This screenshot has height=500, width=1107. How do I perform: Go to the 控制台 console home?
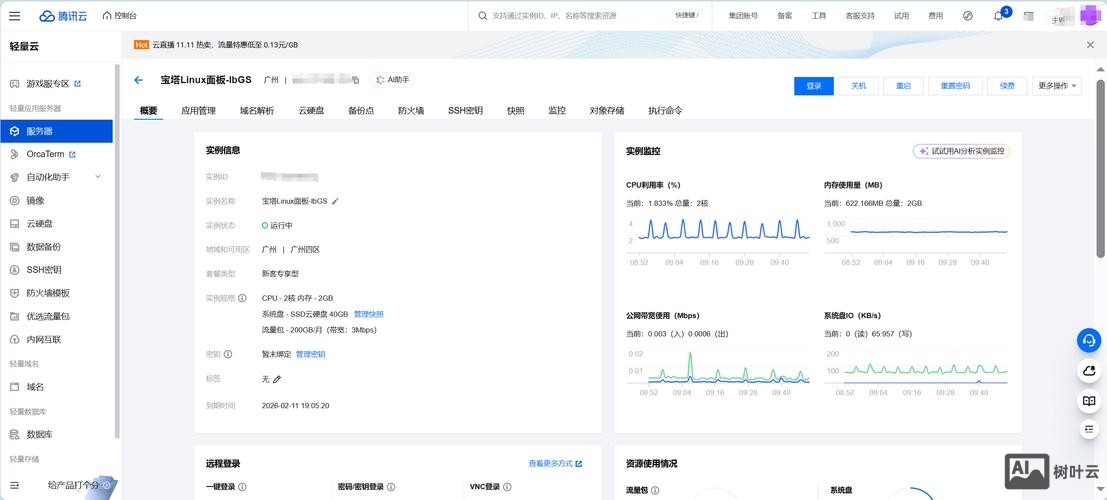119,16
